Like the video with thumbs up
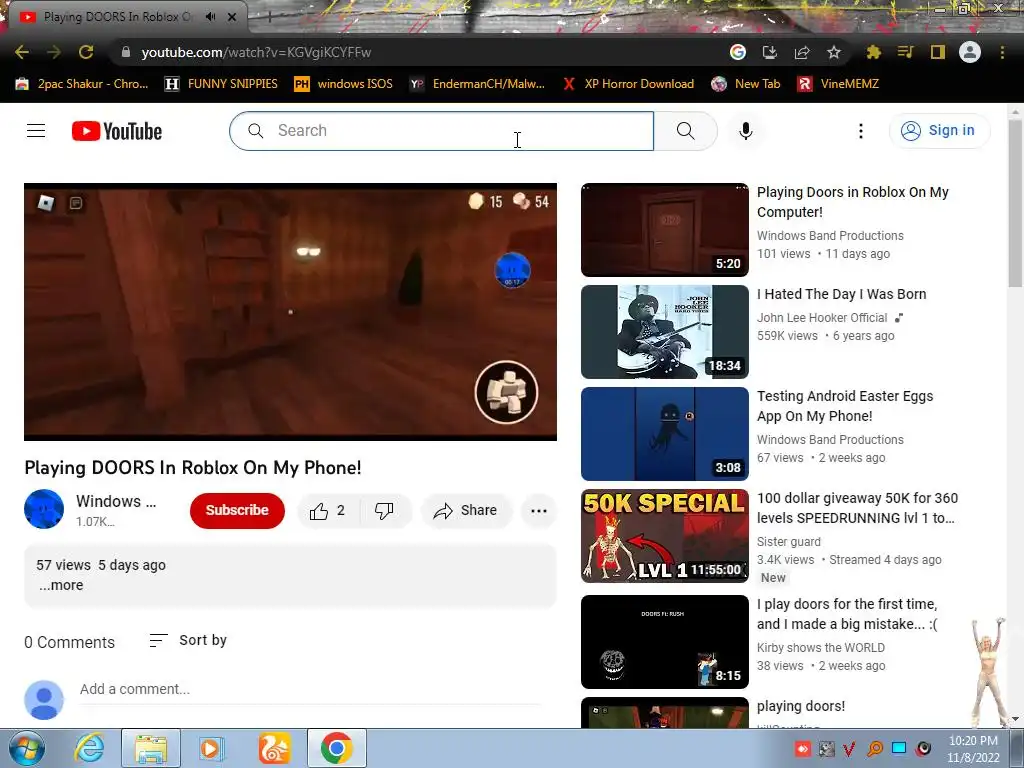The width and height of the screenshot is (1024, 768). click(x=328, y=511)
